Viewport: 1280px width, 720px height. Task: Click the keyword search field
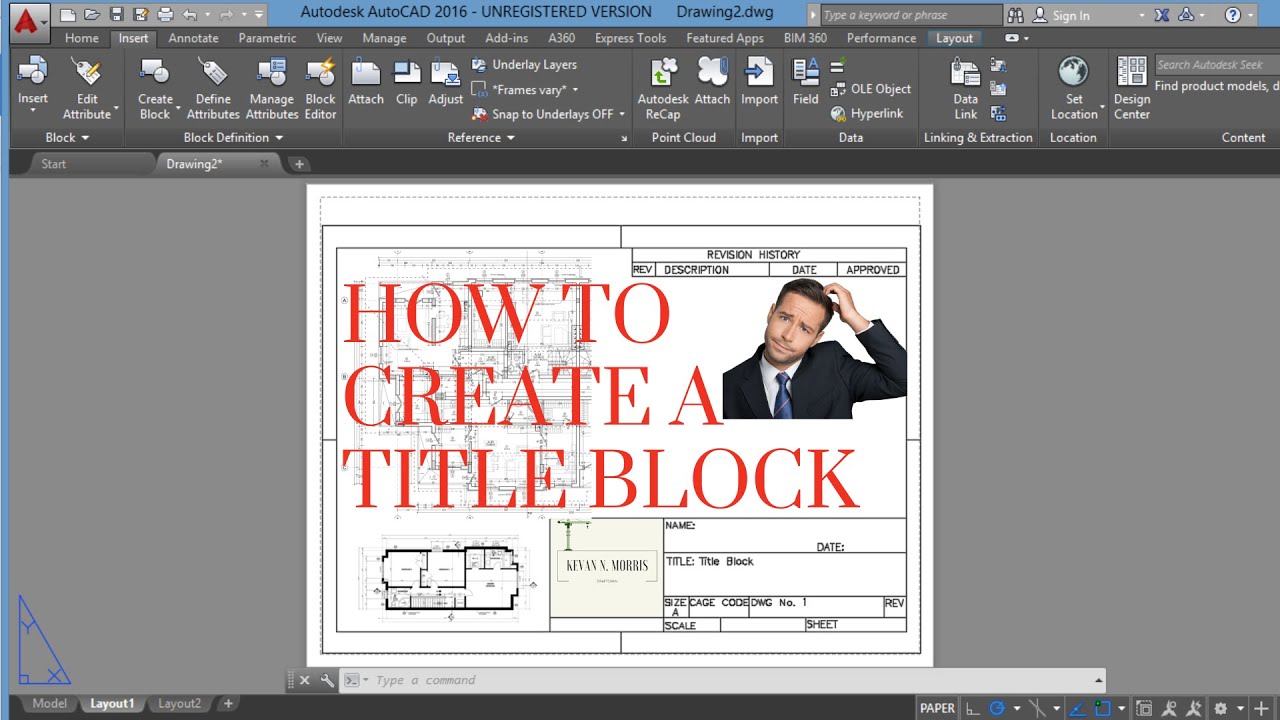point(909,15)
